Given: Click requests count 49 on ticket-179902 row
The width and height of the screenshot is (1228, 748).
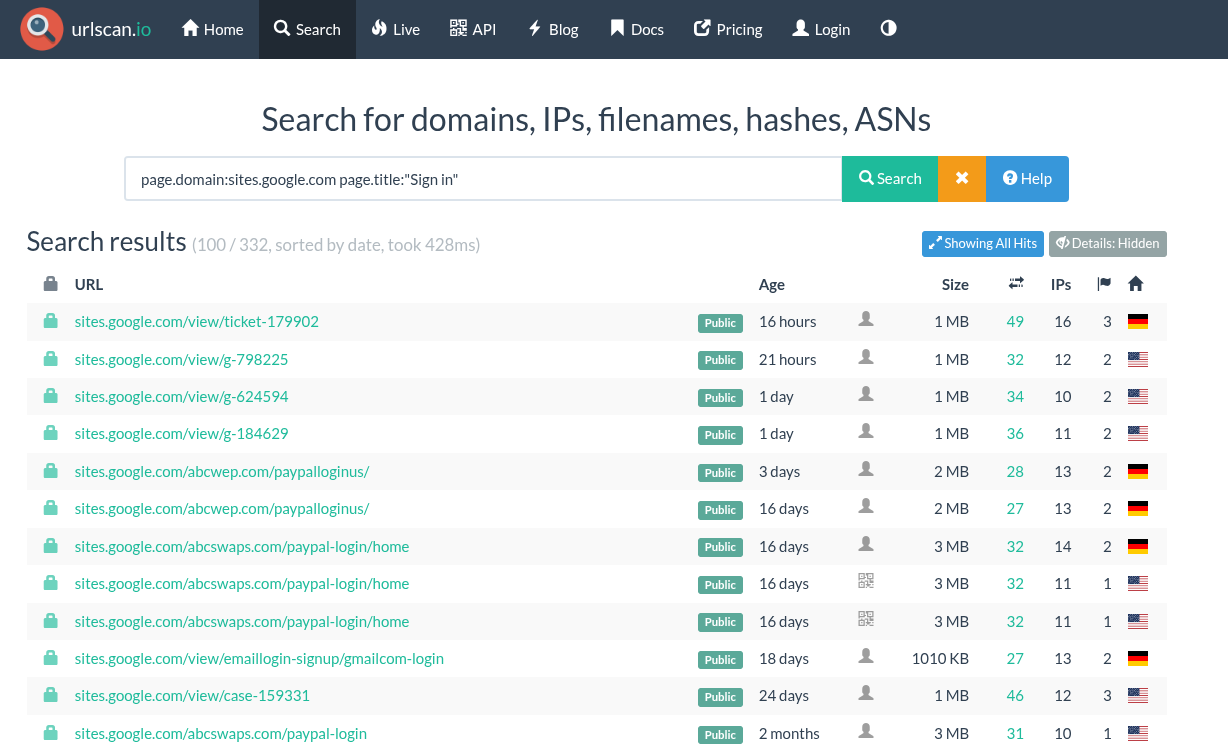Looking at the screenshot, I should tap(1015, 322).
